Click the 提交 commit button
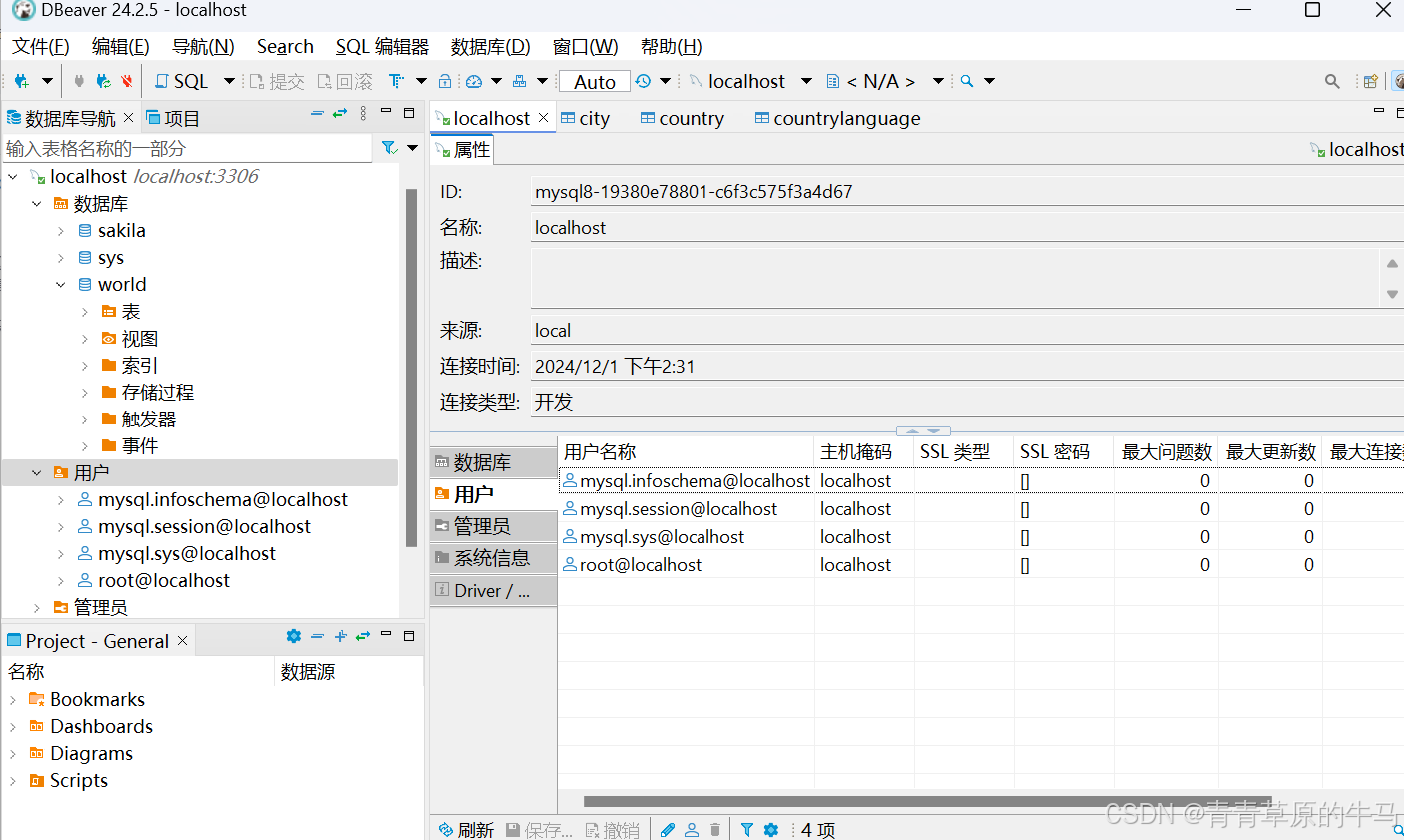Screen dimensions: 1404x840 tap(277, 81)
